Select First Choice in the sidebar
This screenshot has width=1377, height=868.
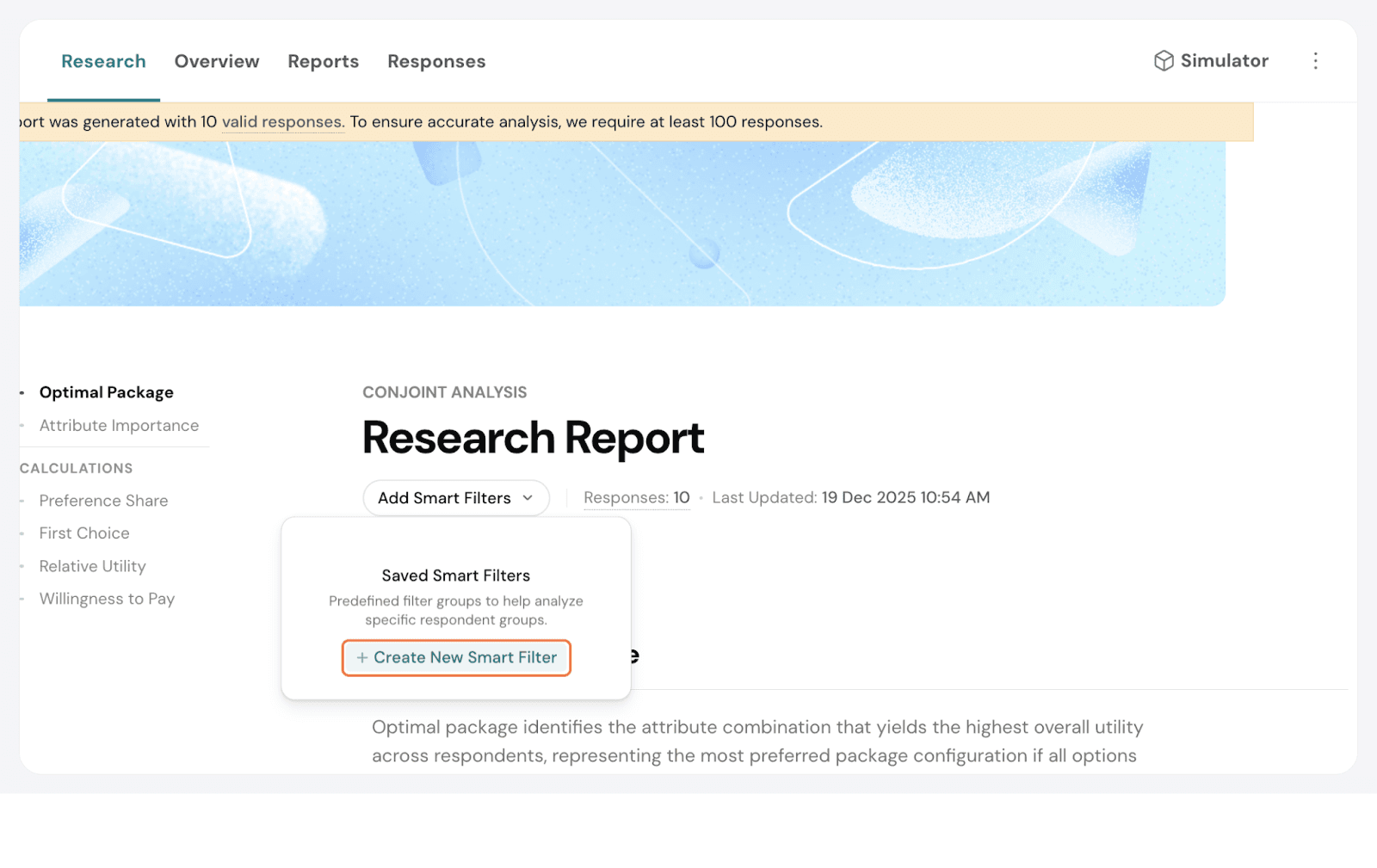[x=84, y=533]
